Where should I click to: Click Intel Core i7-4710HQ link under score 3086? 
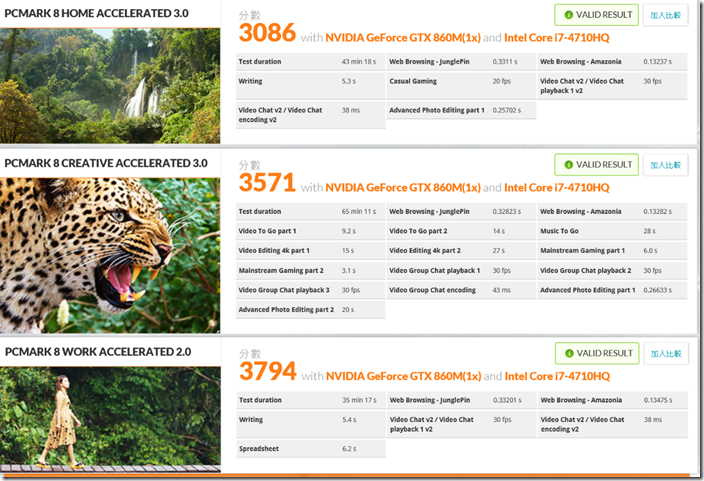pyautogui.click(x=557, y=38)
